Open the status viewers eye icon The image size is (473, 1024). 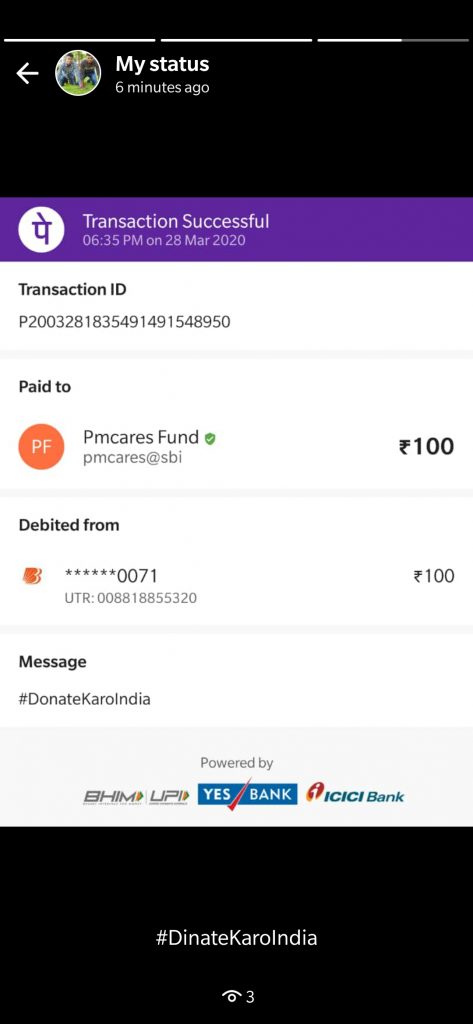230,996
